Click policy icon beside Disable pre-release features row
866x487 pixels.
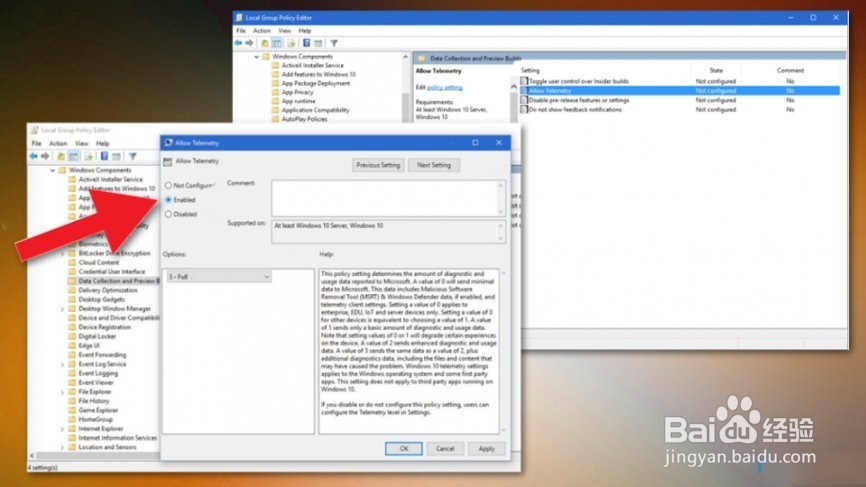point(524,100)
